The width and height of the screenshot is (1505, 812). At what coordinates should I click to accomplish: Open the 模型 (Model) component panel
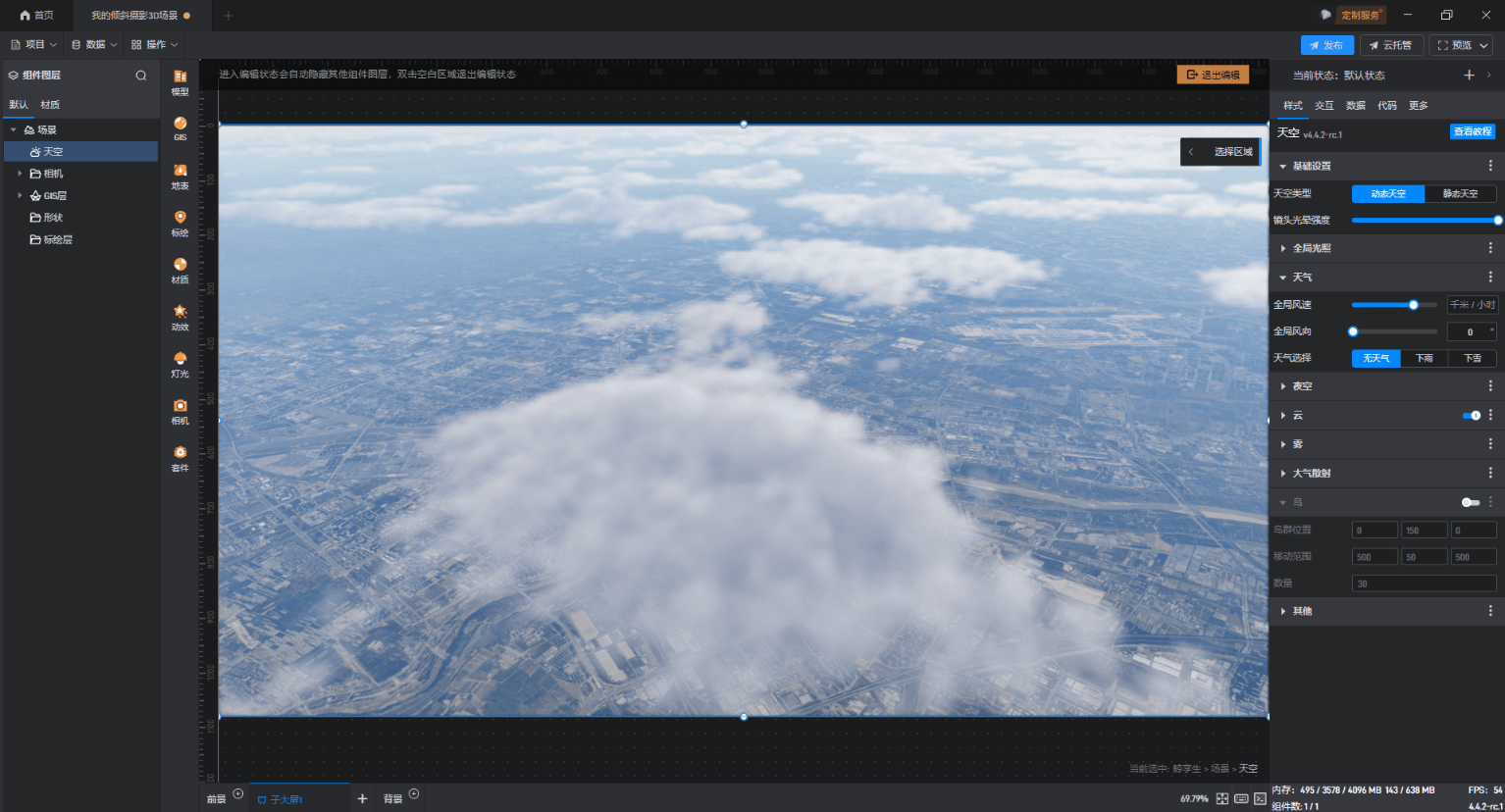180,81
